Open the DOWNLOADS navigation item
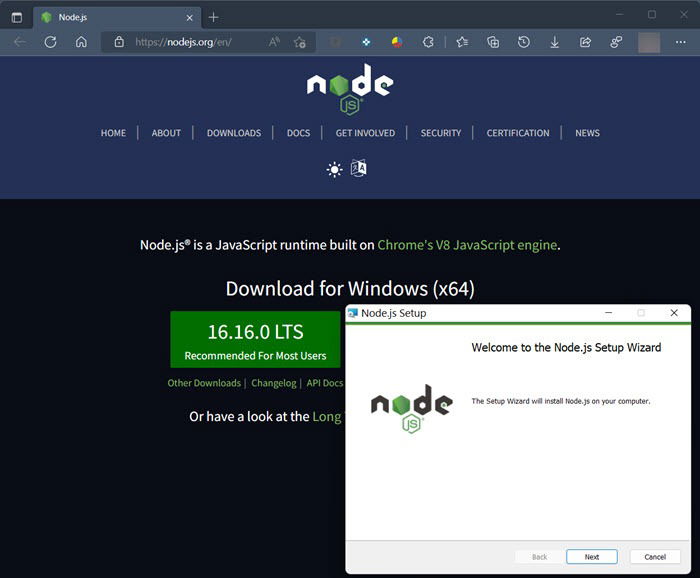The image size is (700, 578). [234, 133]
